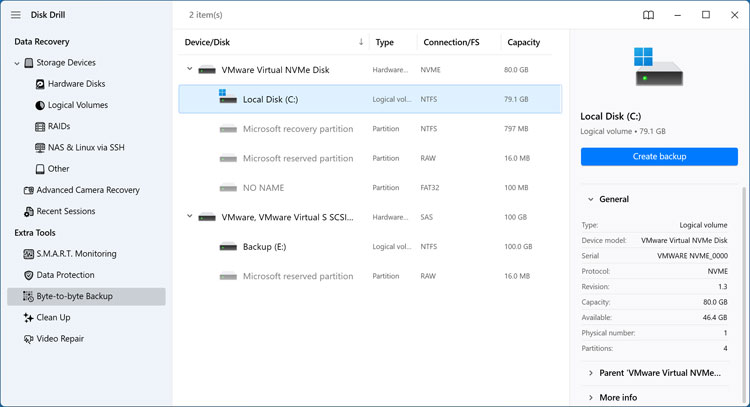
Task: Expand the Parent 'VMware Virtual NVMe' section
Action: pyautogui.click(x=591, y=373)
